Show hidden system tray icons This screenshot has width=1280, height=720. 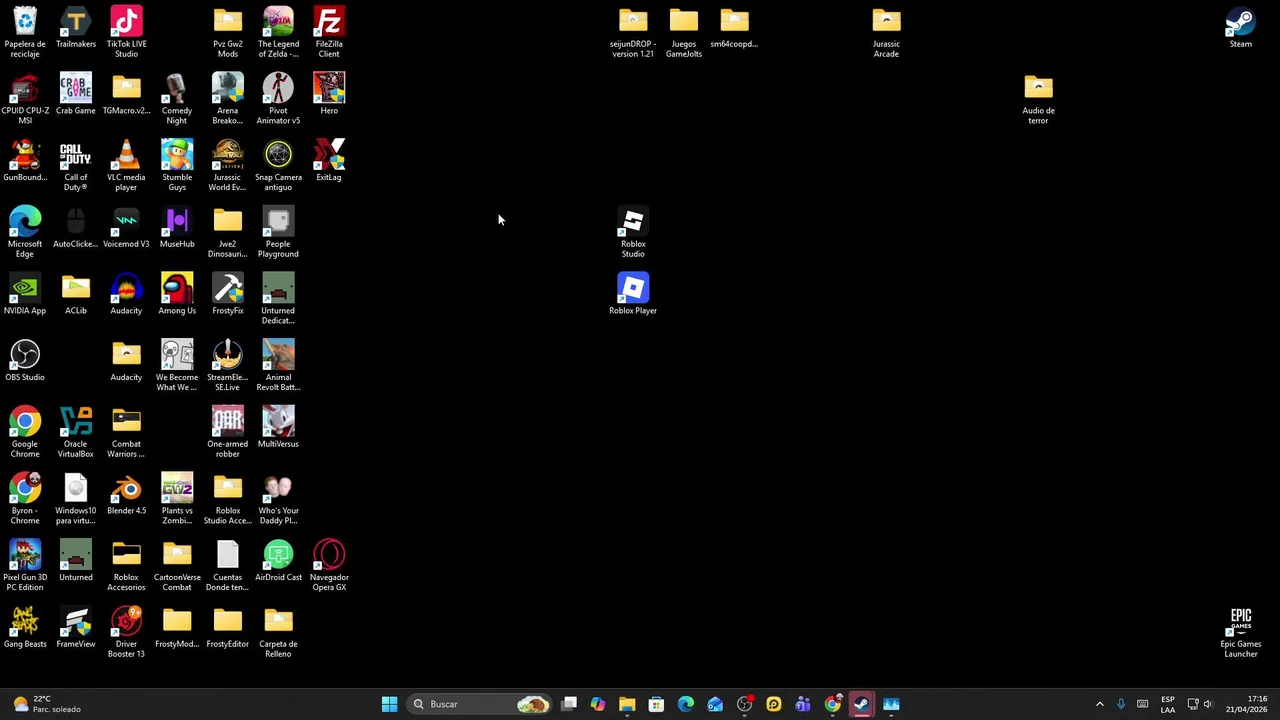pos(1100,704)
